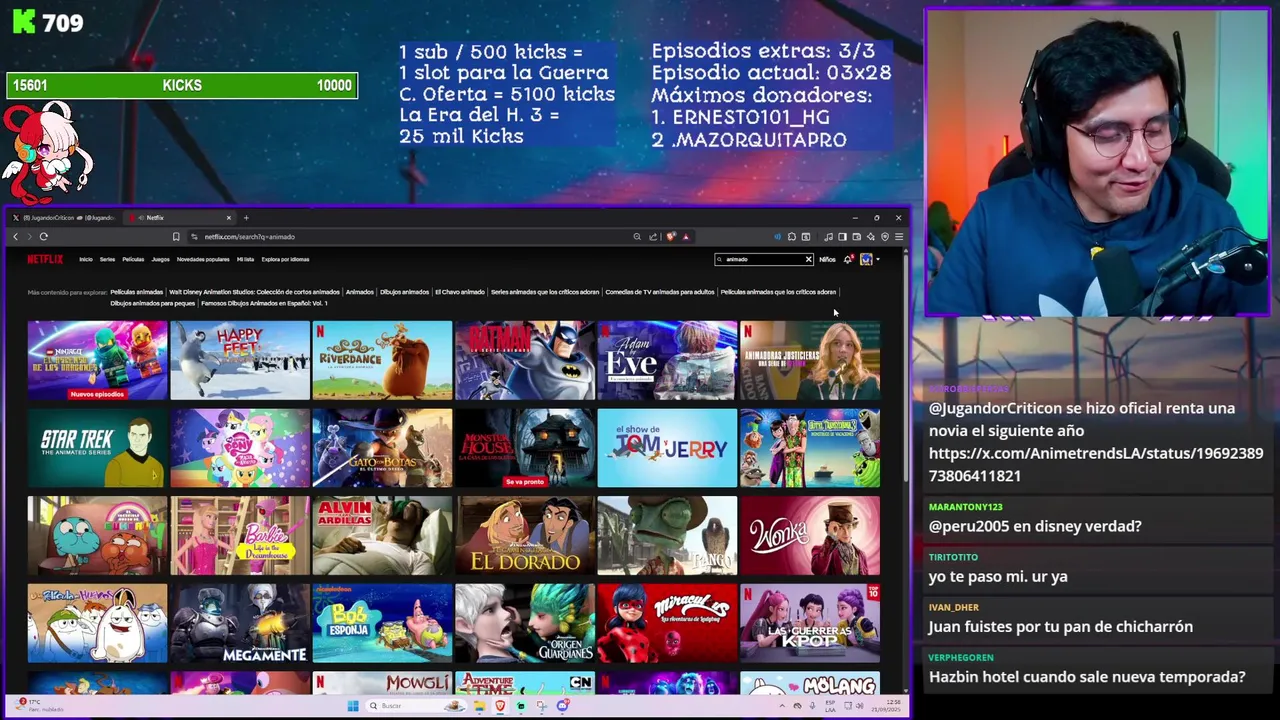Toggle the browser sidebar panel icon
The image size is (1280, 720).
(x=842, y=237)
